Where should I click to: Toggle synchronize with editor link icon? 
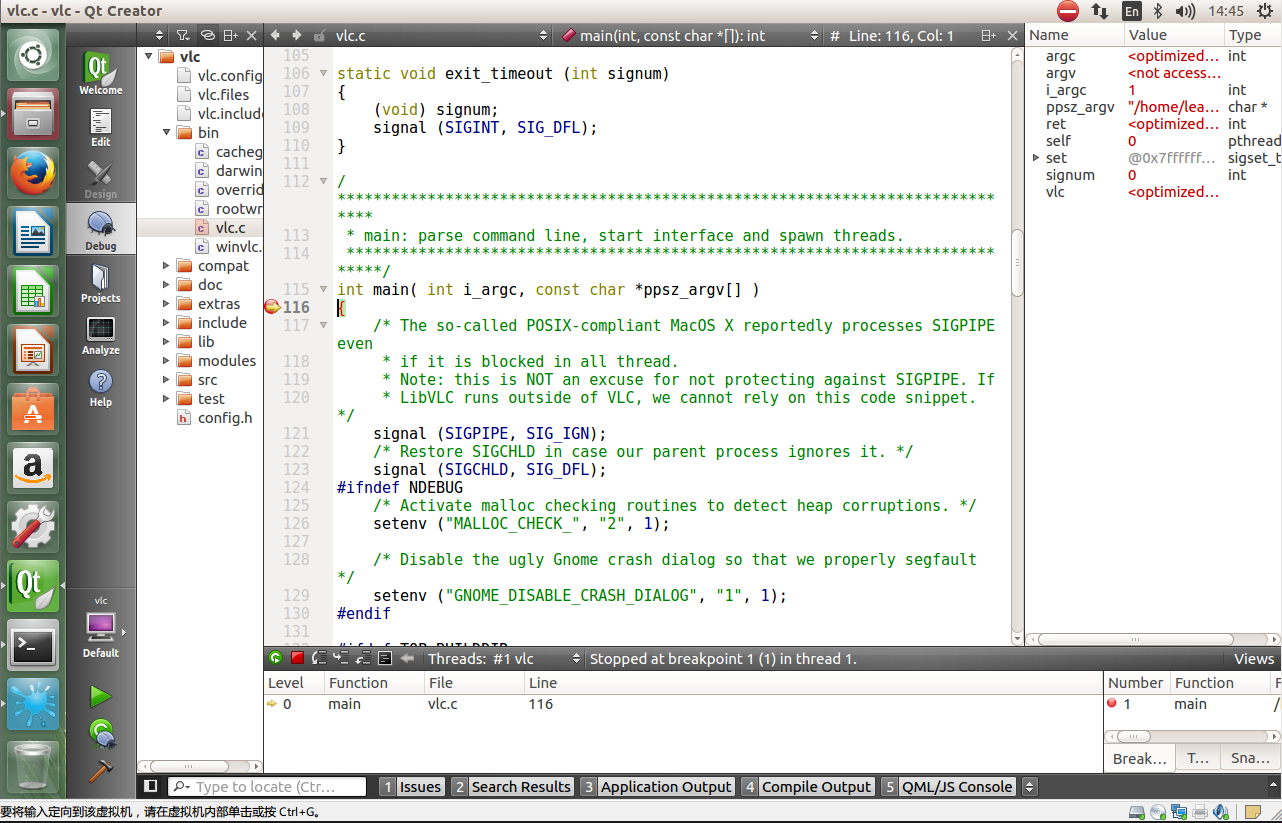pyautogui.click(x=207, y=35)
